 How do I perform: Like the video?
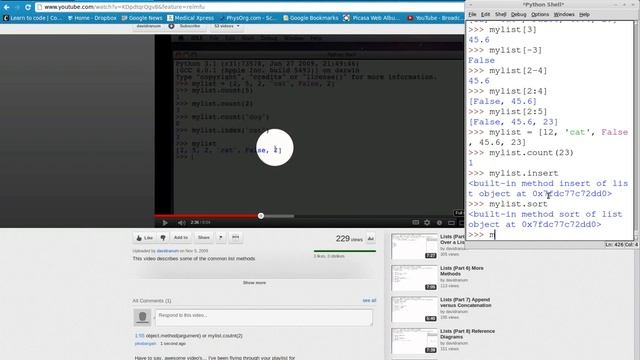[x=144, y=238]
